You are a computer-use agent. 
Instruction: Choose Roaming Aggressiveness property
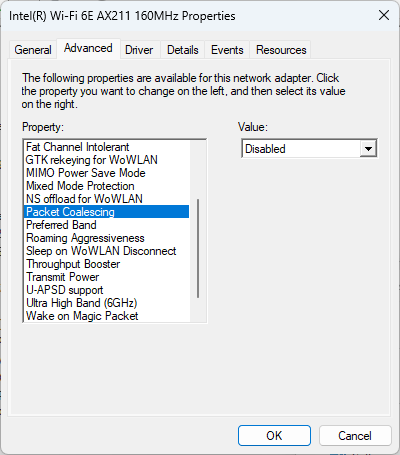pyautogui.click(x=107, y=238)
